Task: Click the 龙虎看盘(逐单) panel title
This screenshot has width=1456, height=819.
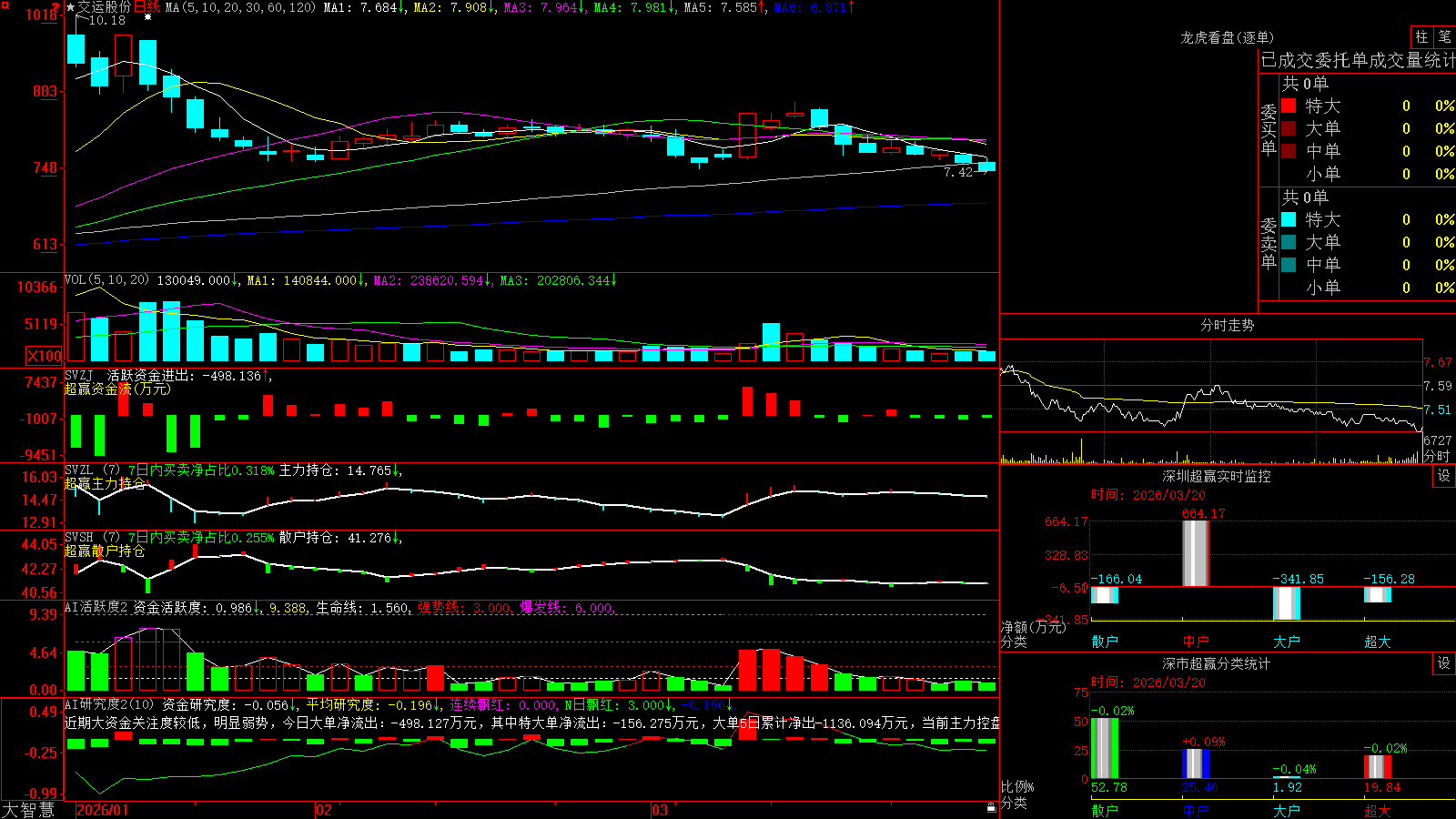Action: 1227,37
